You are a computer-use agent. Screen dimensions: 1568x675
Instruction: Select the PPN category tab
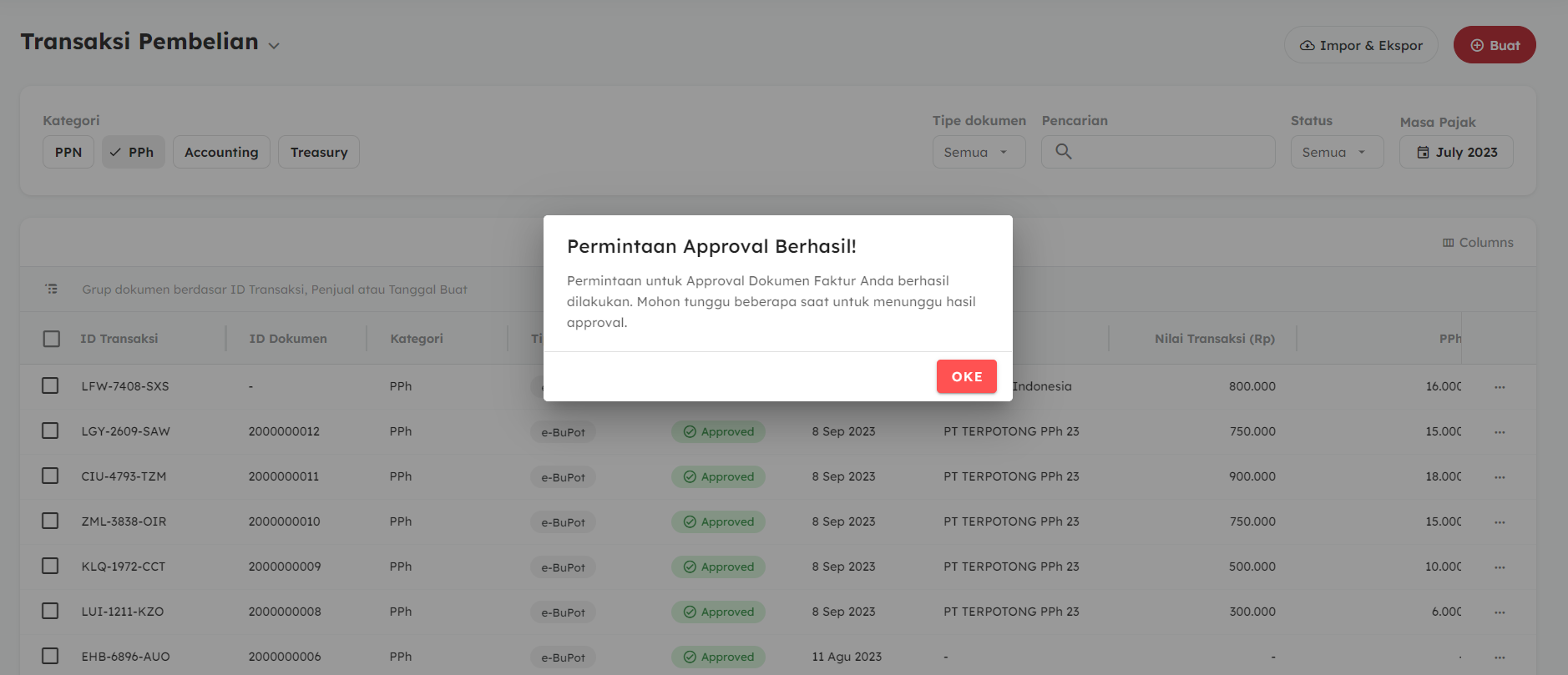(68, 152)
